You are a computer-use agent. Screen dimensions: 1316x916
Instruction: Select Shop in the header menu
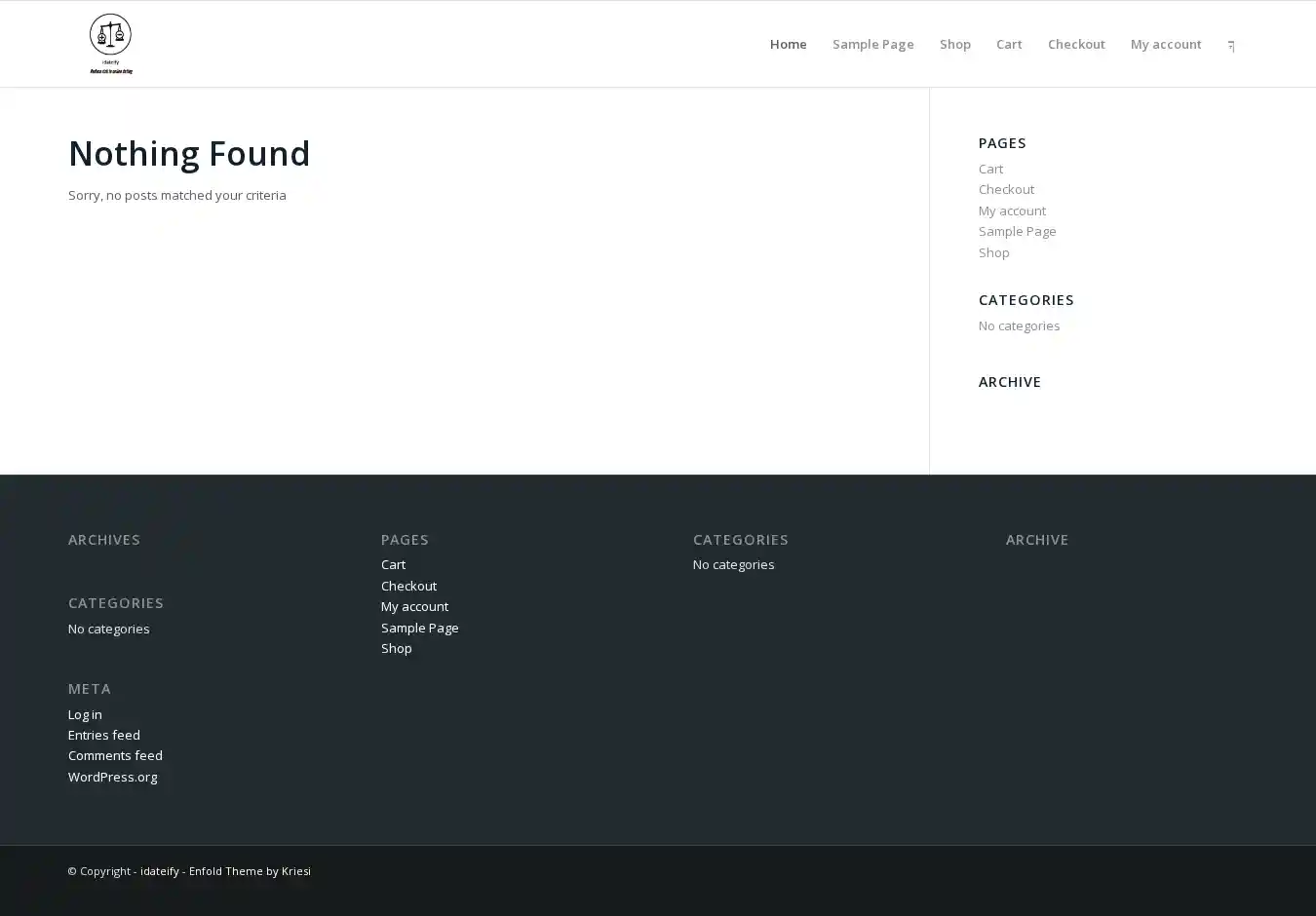(954, 44)
